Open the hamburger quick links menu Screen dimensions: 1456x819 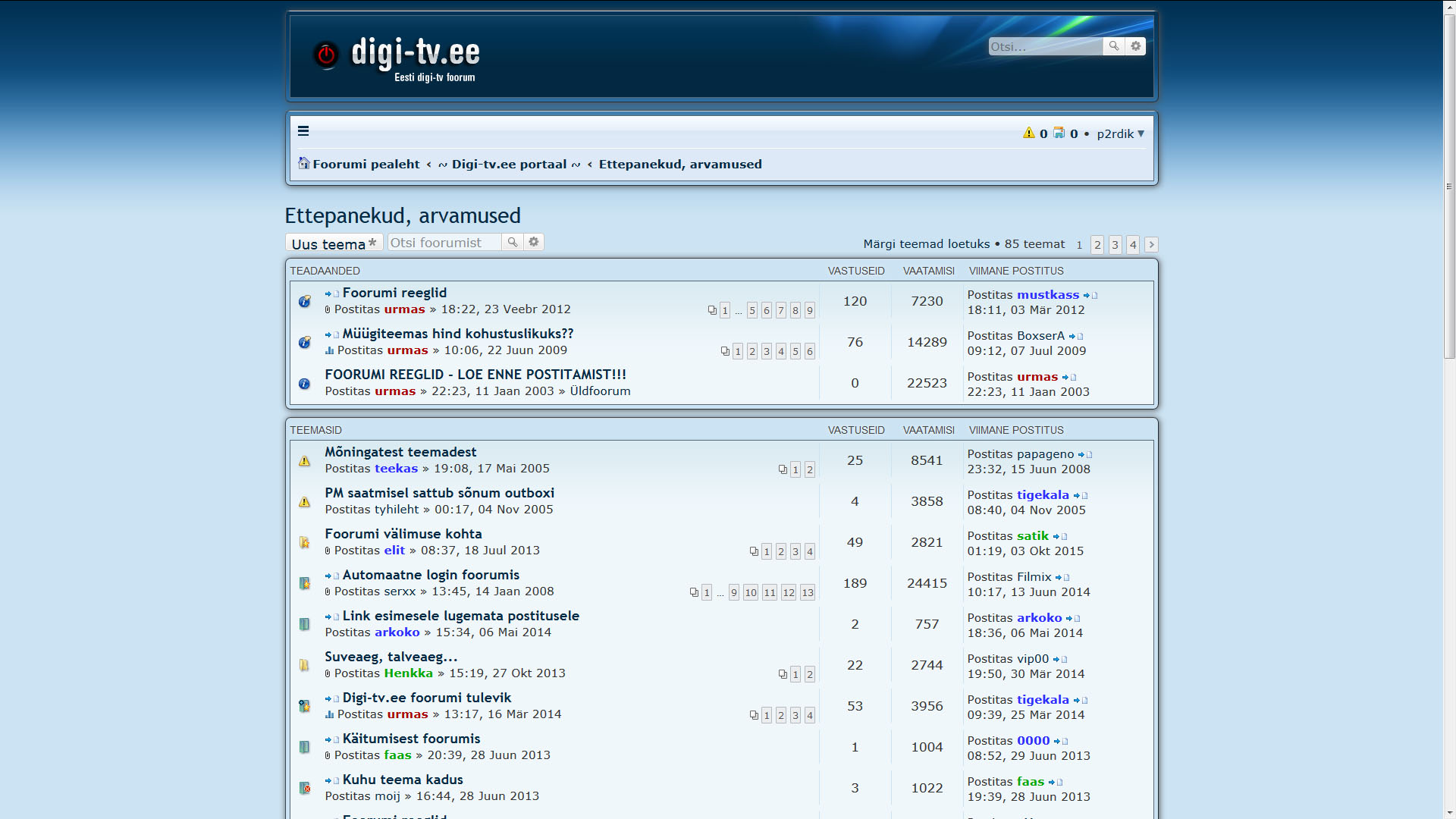point(303,131)
